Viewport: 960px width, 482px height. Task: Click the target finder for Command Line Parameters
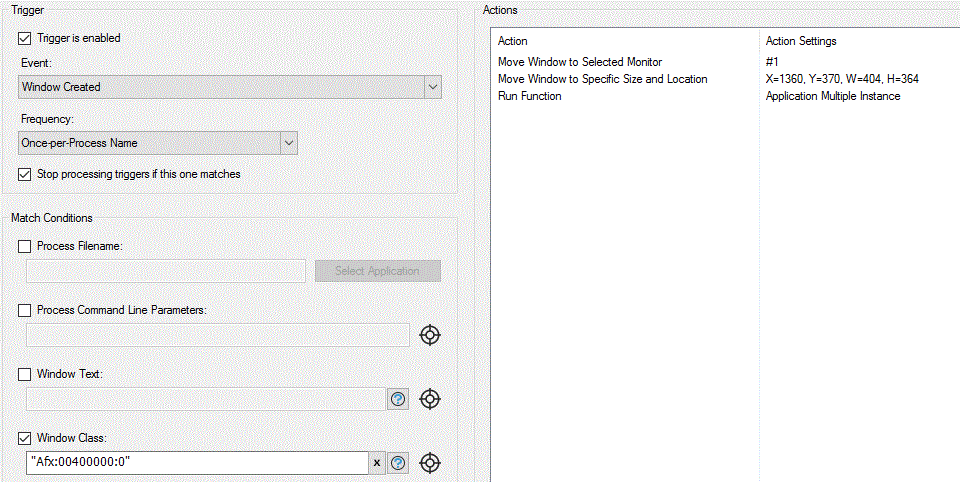pos(430,335)
